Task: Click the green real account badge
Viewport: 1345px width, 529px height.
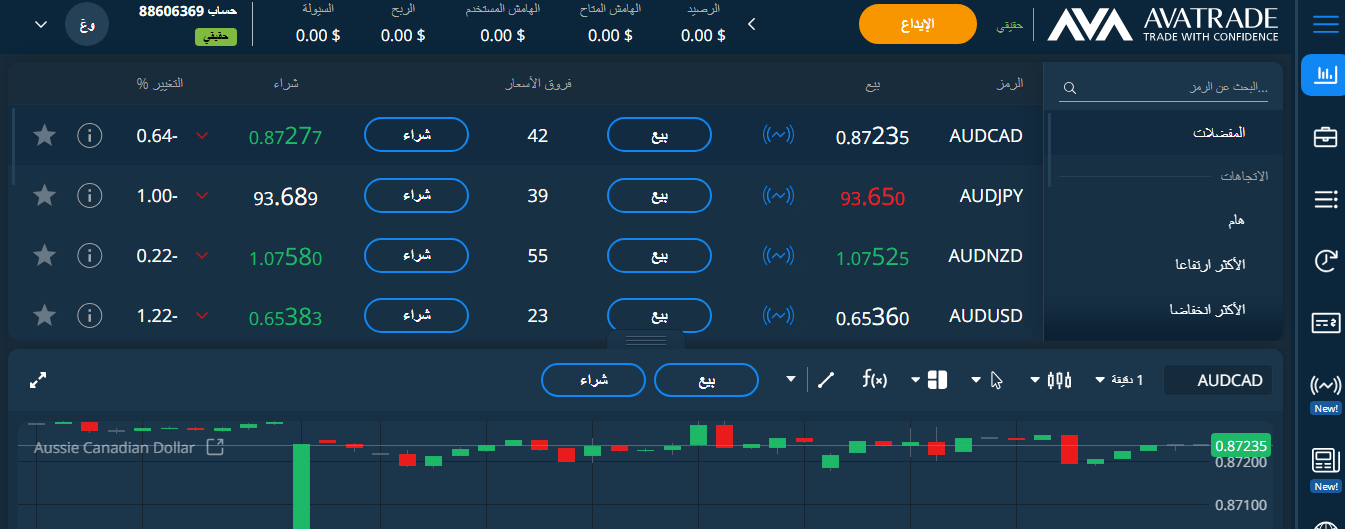Action: [x=216, y=36]
